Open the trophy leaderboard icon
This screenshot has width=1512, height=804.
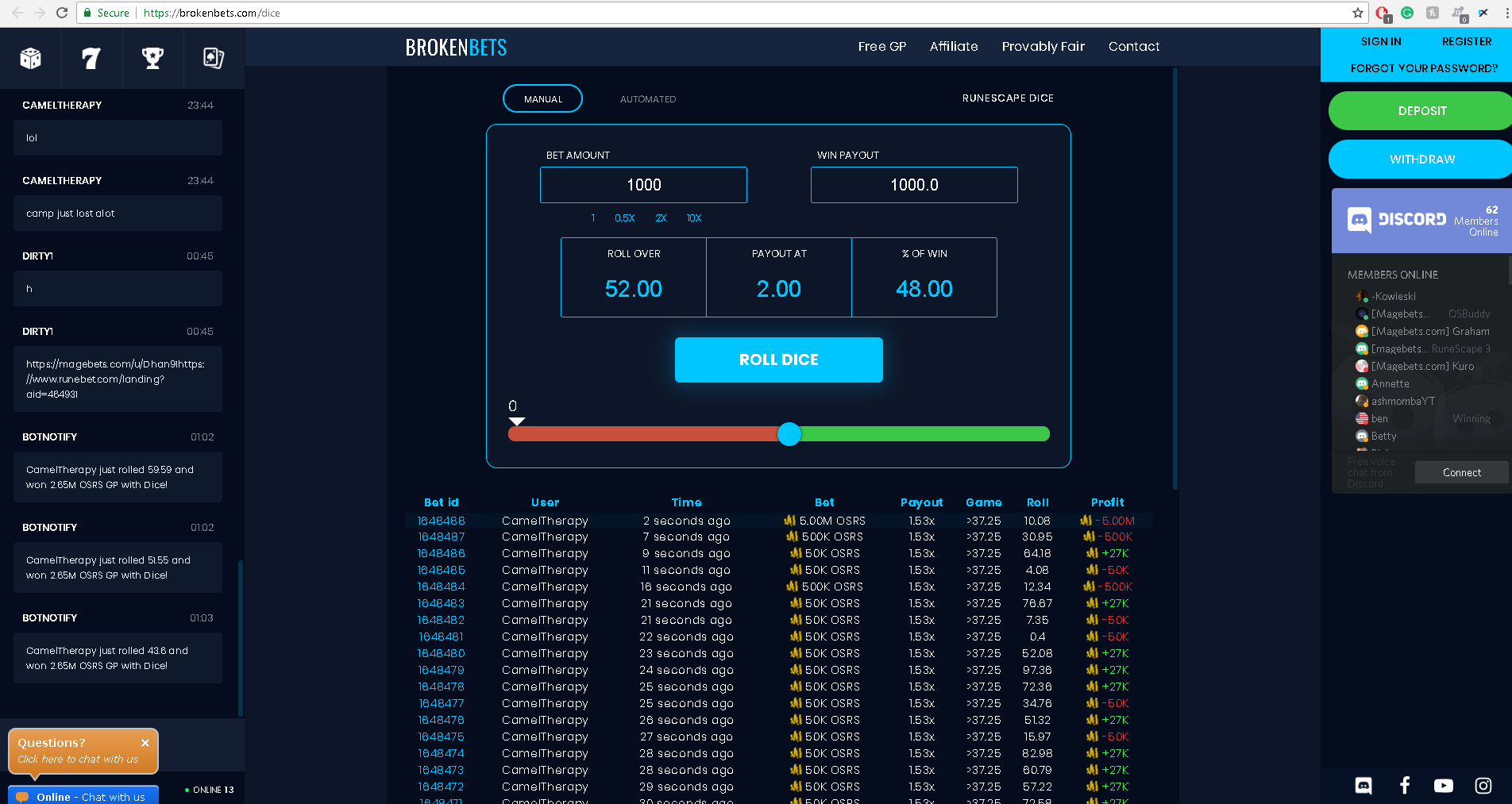pos(152,58)
